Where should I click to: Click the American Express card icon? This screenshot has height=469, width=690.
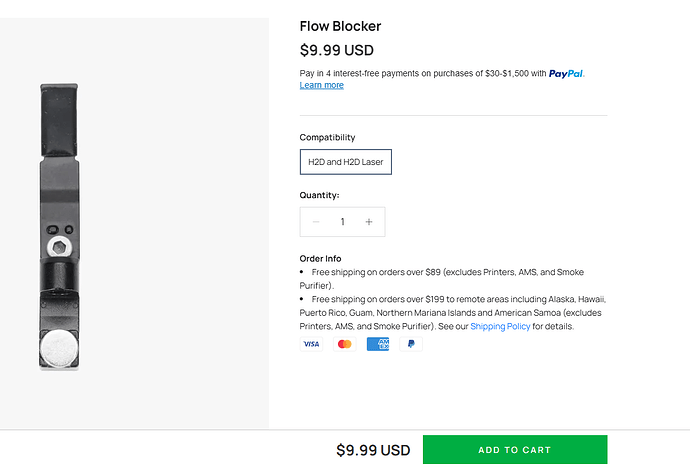coord(378,344)
